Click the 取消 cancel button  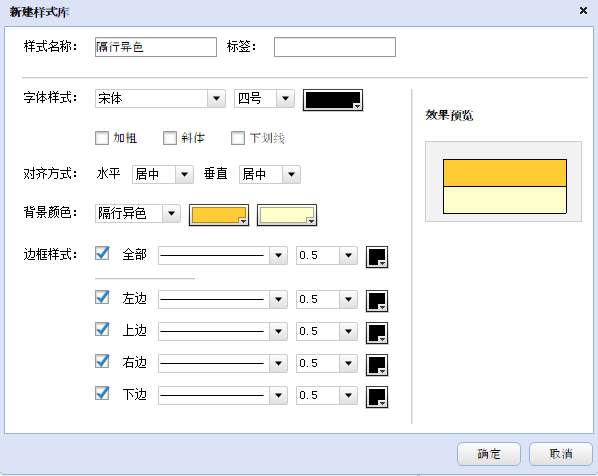coord(561,454)
